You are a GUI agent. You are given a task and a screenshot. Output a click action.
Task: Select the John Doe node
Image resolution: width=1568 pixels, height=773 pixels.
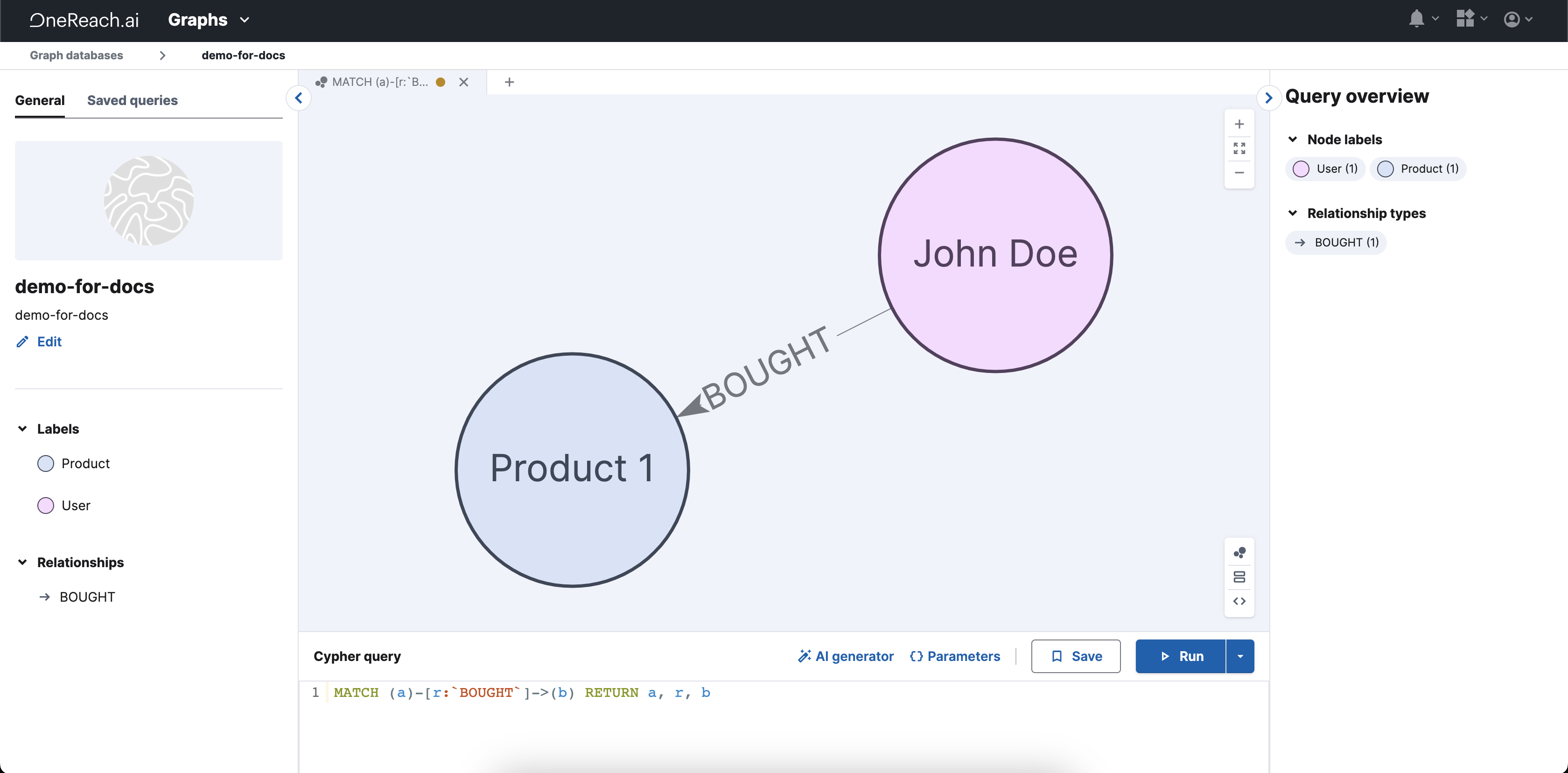(995, 255)
